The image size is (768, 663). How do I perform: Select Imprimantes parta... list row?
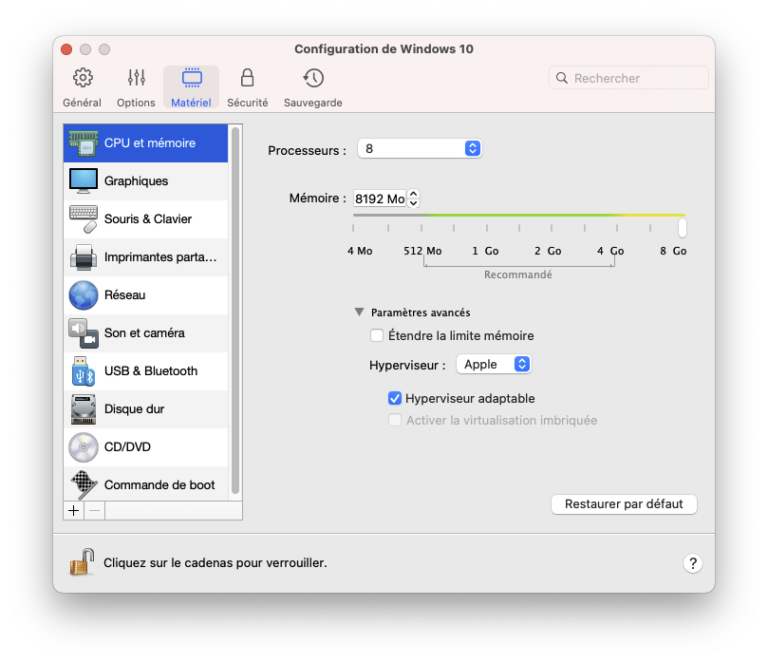(145, 257)
